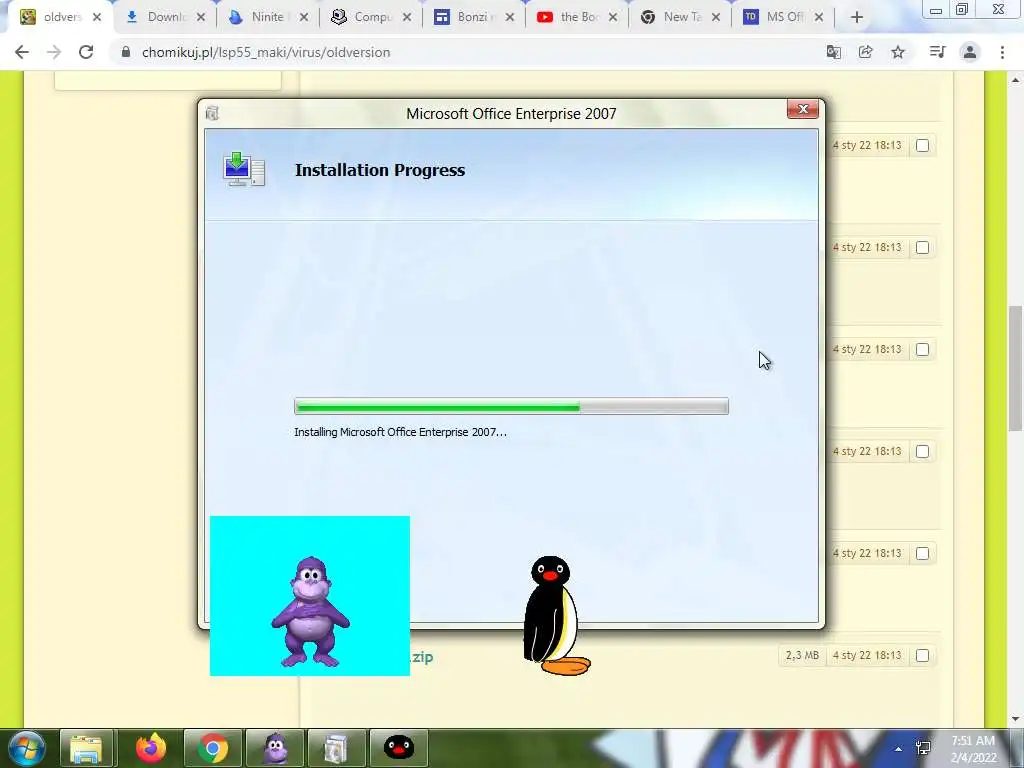Close the Bonzi tab
Screen dimensions: 1024x768
[x=510, y=17]
